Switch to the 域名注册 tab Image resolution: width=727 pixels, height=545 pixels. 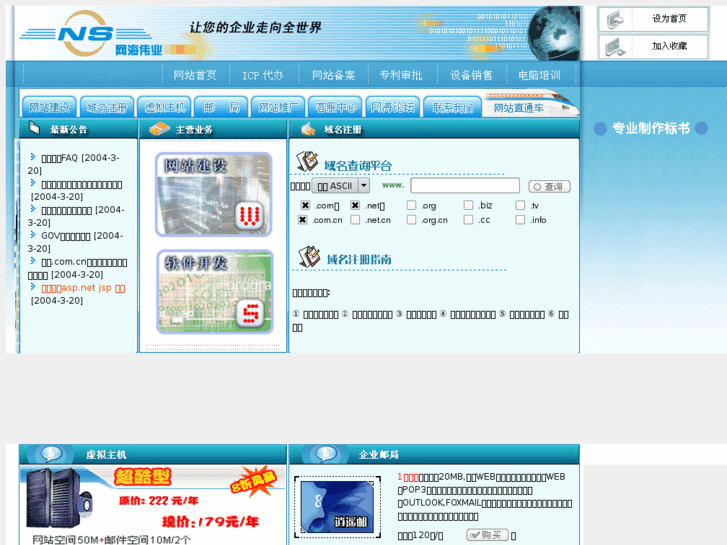[107, 107]
